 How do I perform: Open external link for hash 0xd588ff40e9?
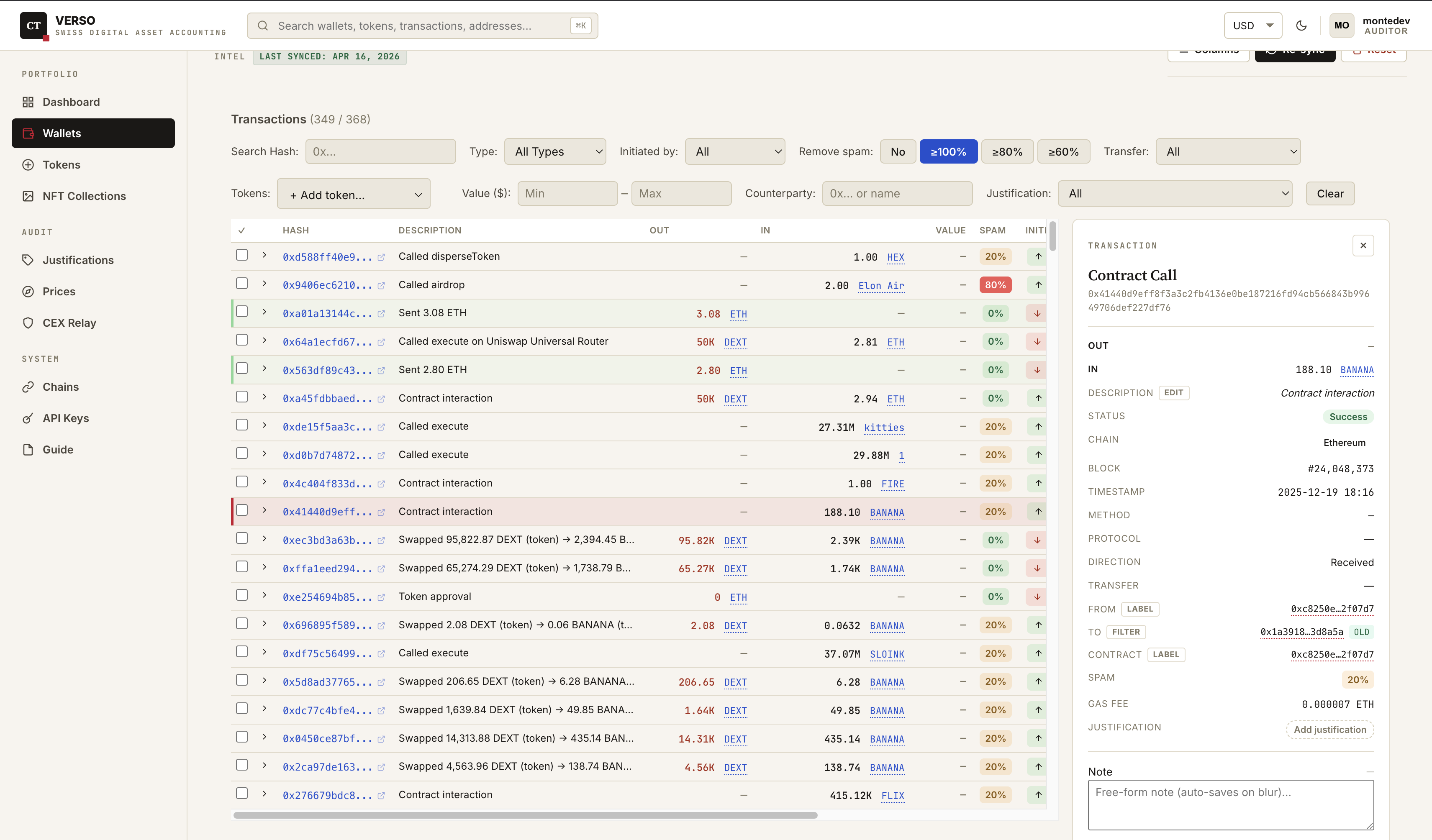[381, 257]
